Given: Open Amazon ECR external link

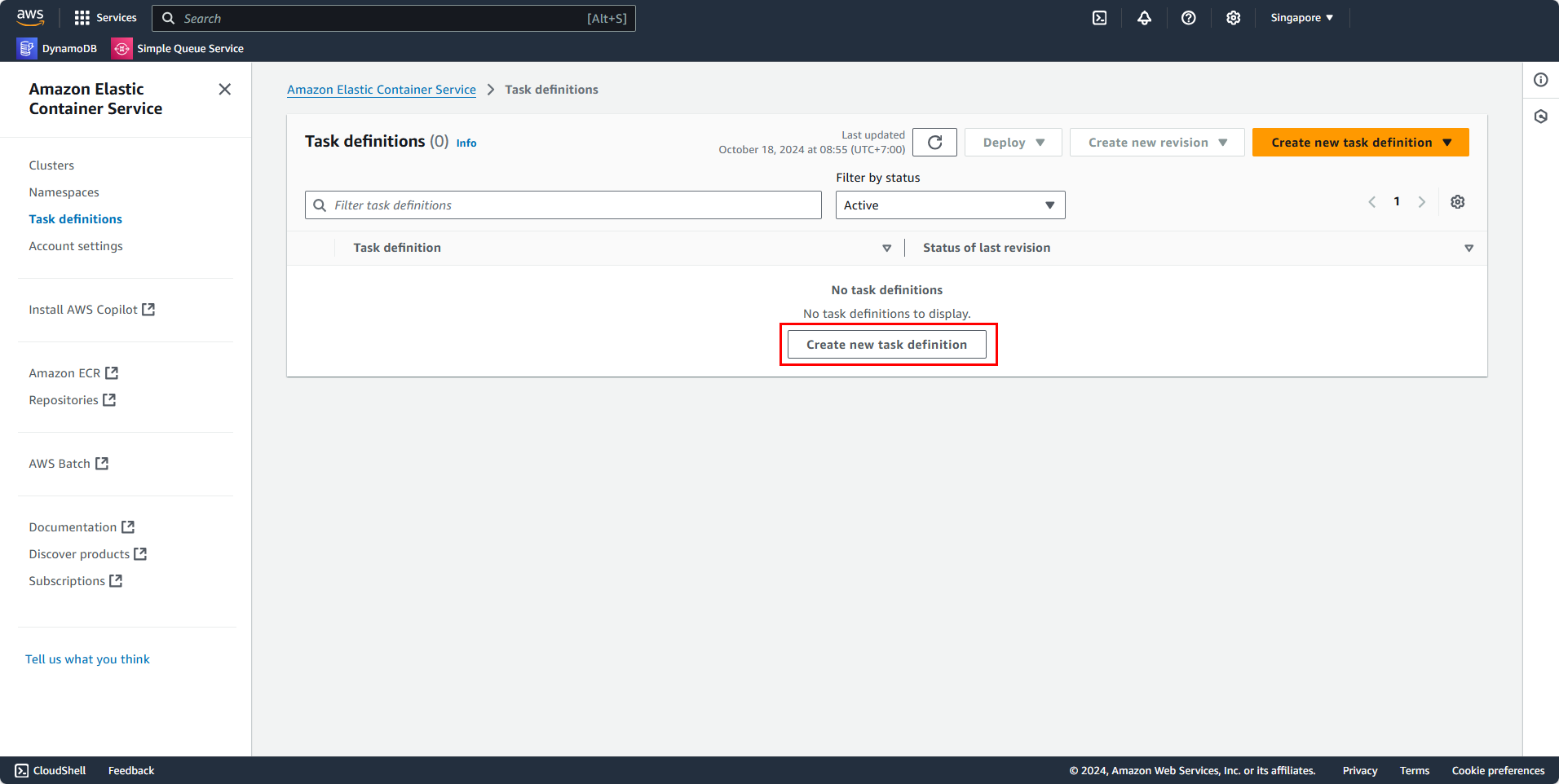Looking at the screenshot, I should [x=73, y=373].
